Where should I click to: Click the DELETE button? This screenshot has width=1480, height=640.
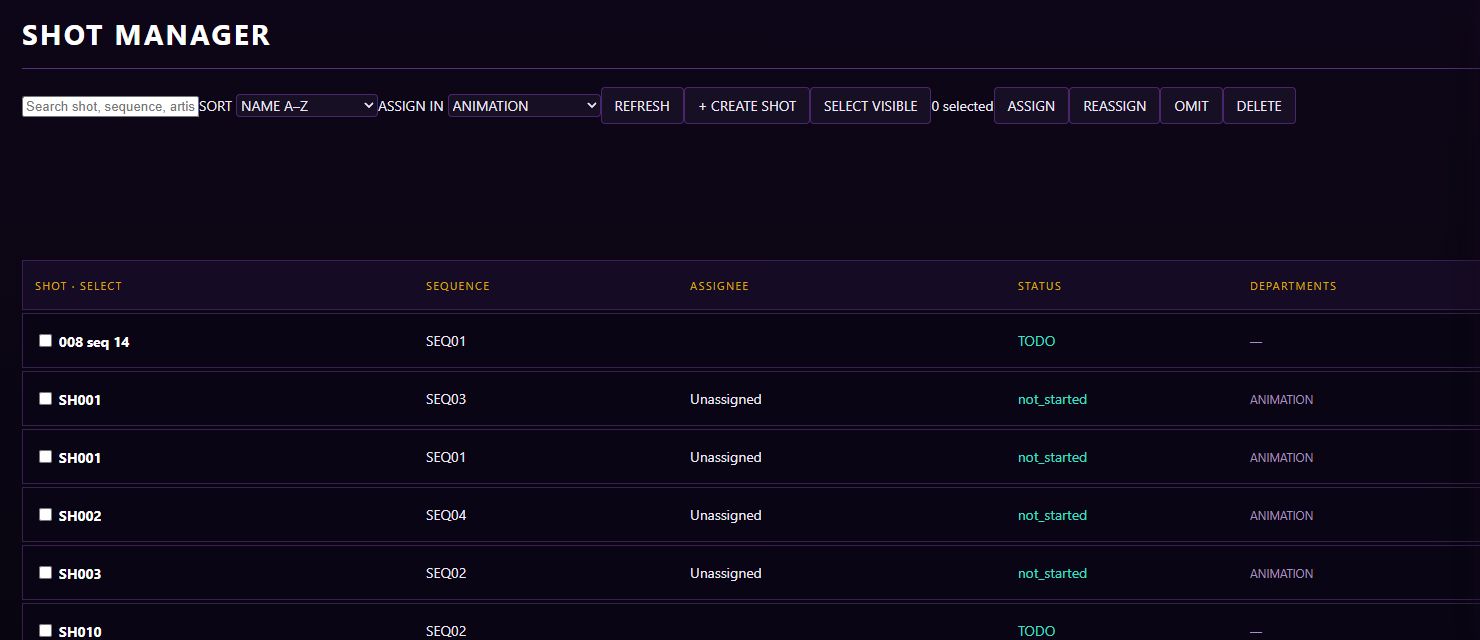(1259, 106)
